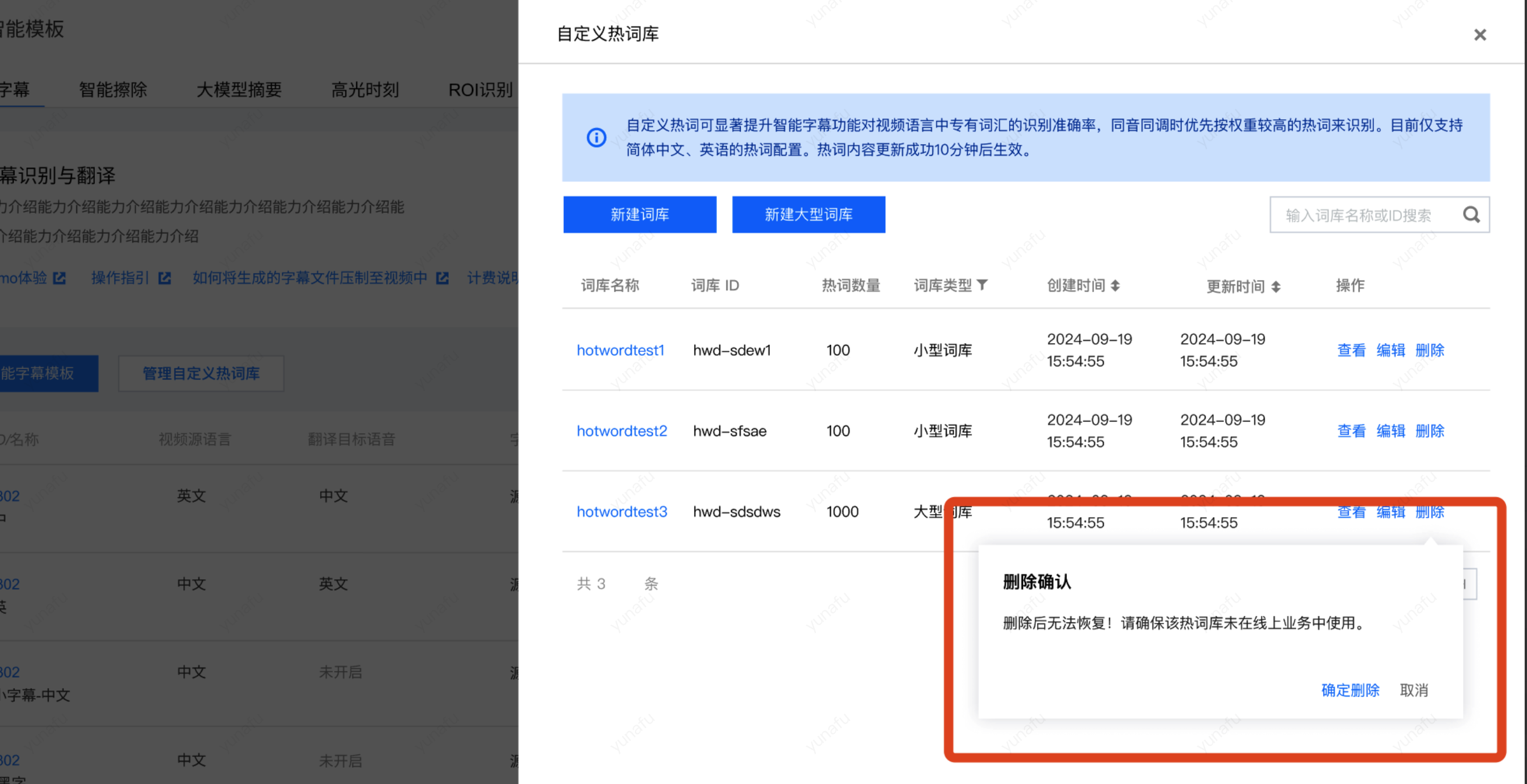
Task: Click 取消 in delete confirmation
Action: 1414,690
